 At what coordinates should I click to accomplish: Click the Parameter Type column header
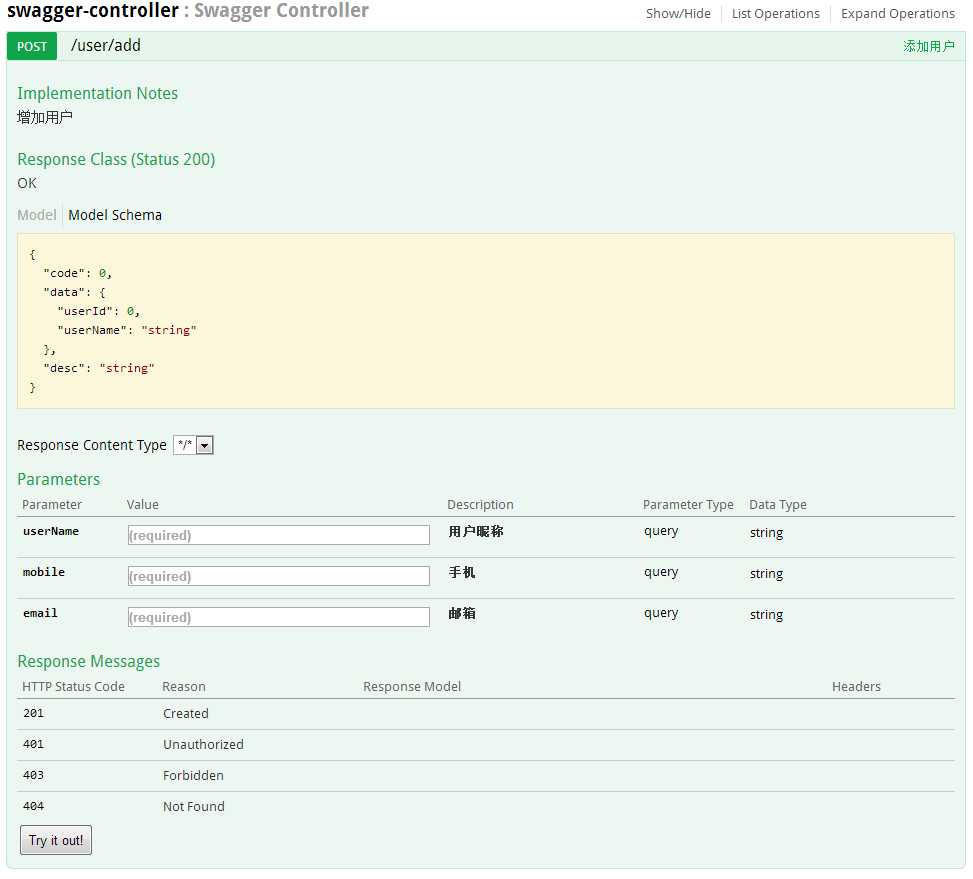688,505
